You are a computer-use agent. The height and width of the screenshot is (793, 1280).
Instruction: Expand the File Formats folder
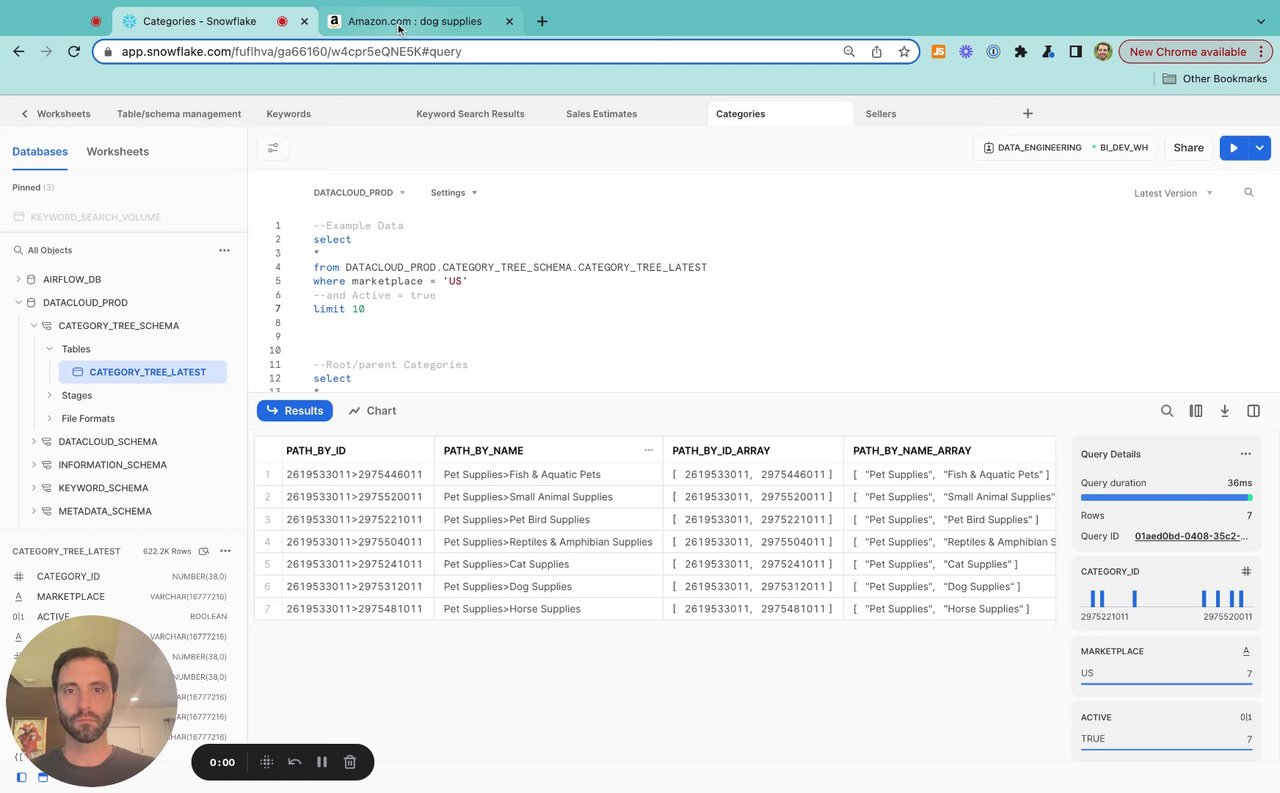click(x=50, y=418)
